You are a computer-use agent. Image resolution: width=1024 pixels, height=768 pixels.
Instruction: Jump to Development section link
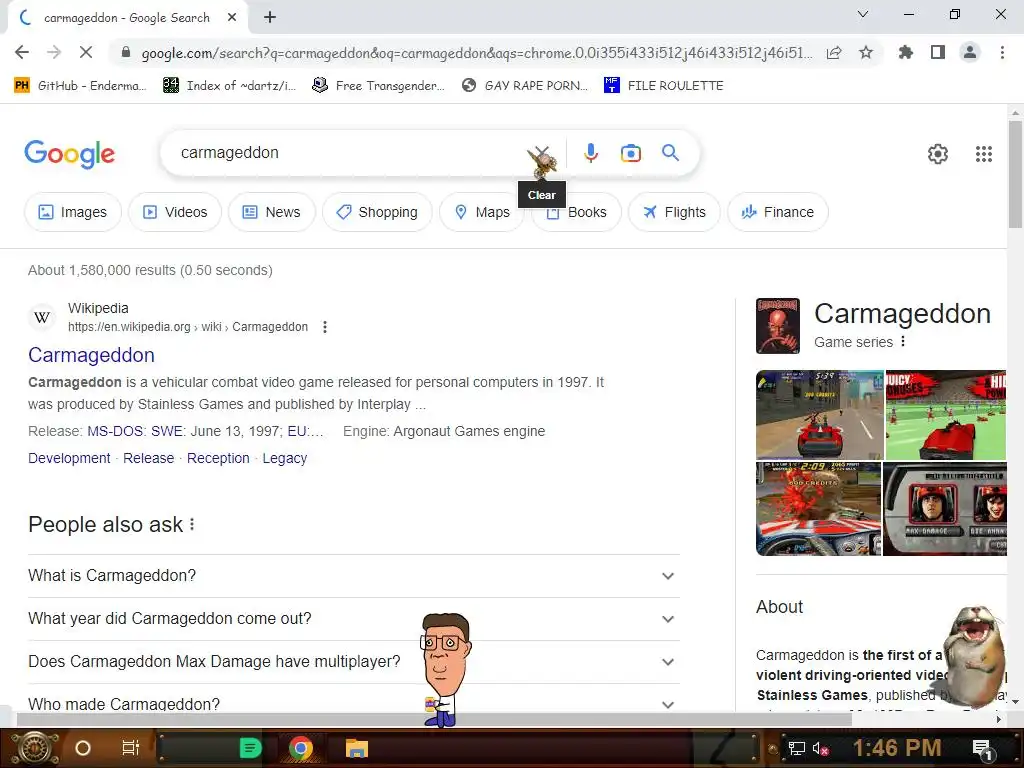pos(69,458)
